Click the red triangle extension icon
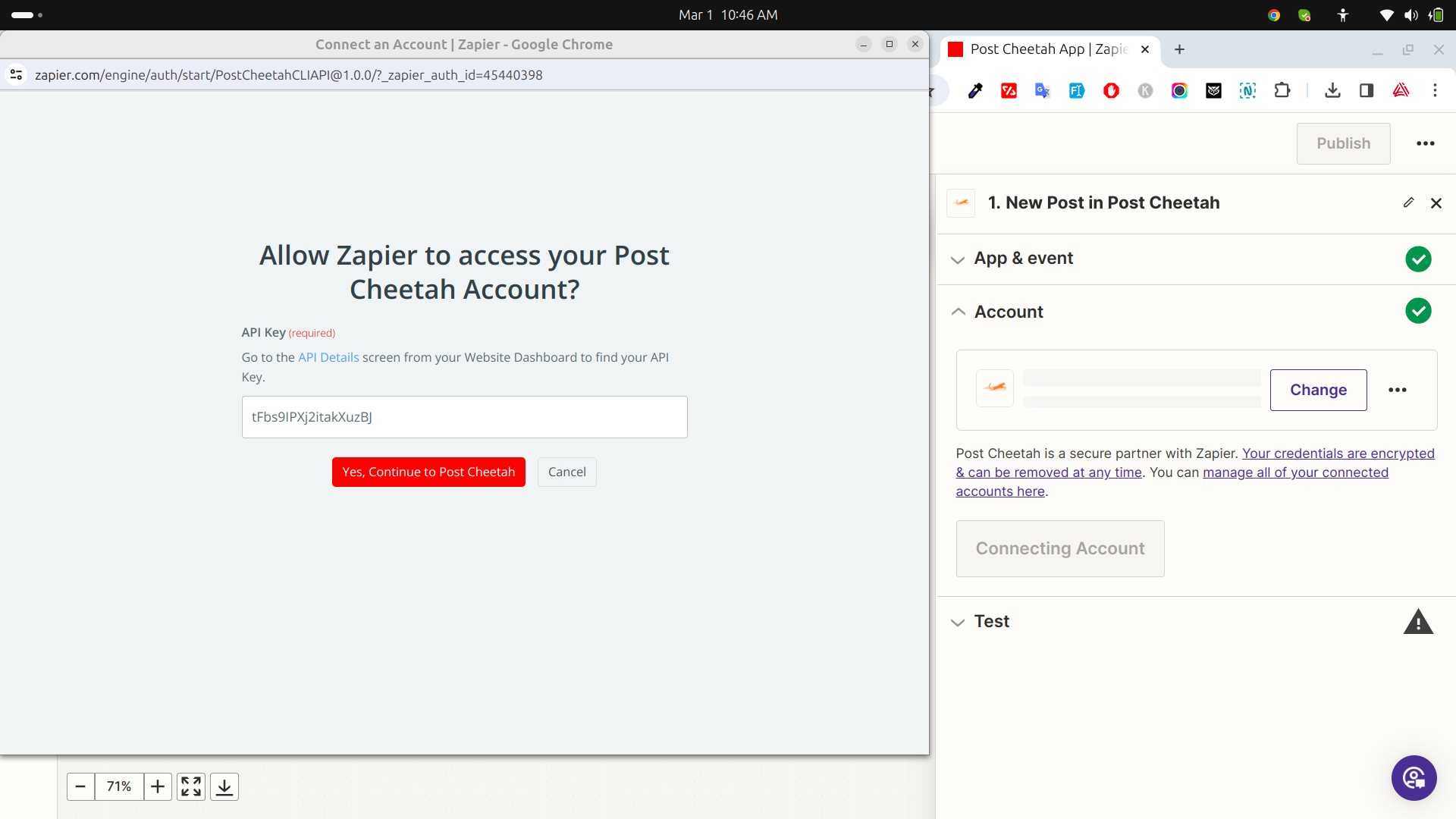 click(x=1401, y=91)
